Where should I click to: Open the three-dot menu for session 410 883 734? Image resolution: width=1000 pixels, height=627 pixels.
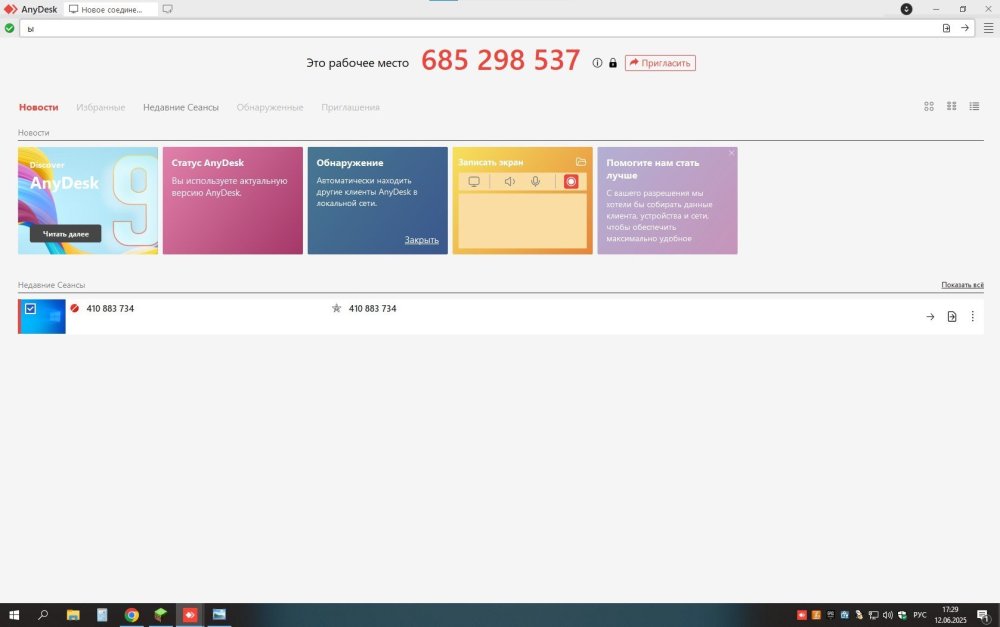pos(973,316)
